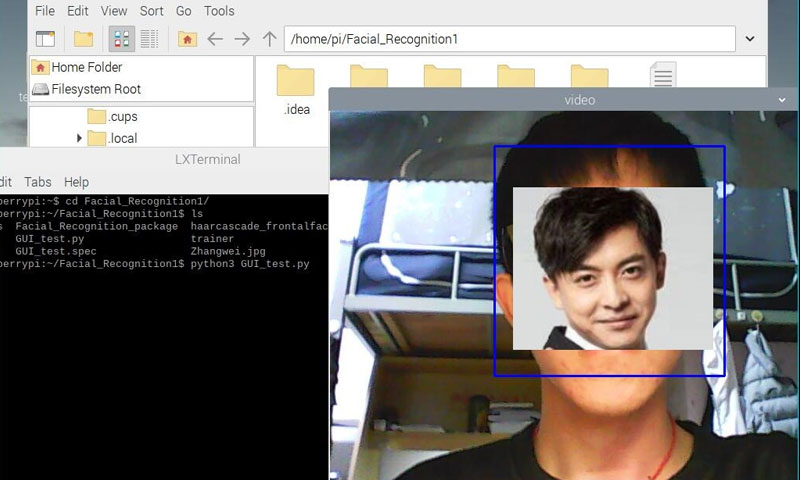The width and height of the screenshot is (800, 480).
Task: Open the Help menu in LXTerminal
Action: click(x=76, y=182)
